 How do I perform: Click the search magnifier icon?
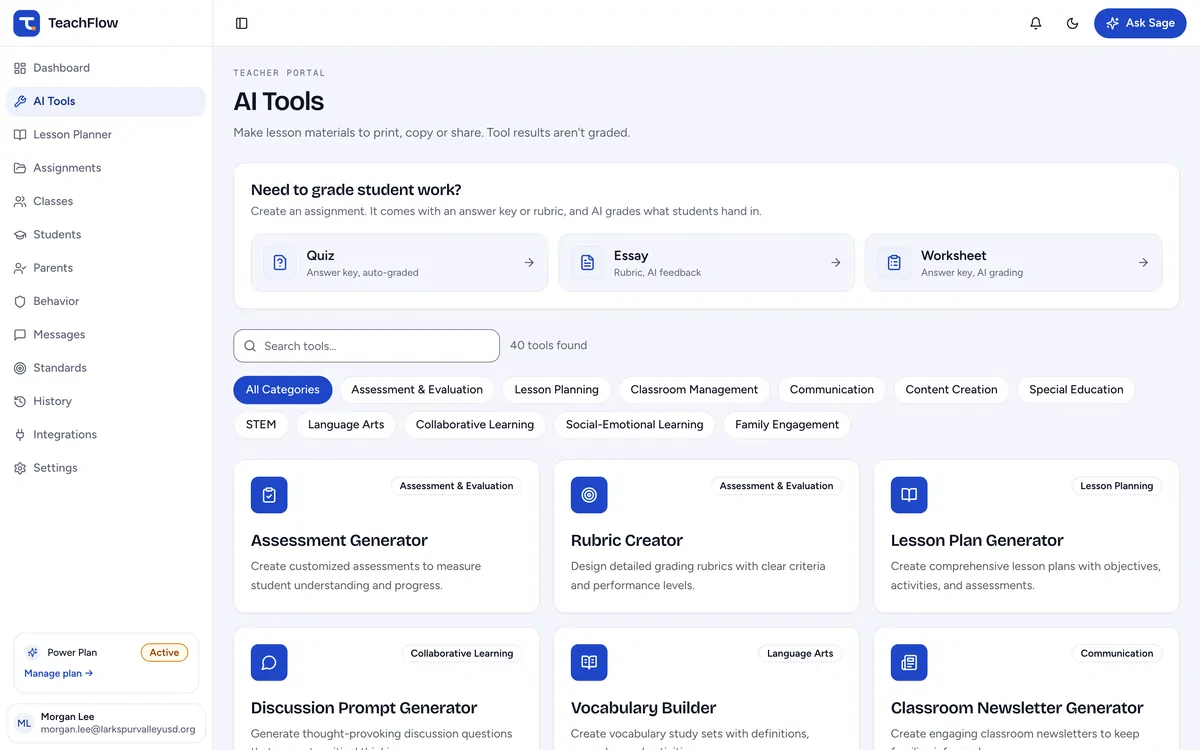click(x=250, y=346)
